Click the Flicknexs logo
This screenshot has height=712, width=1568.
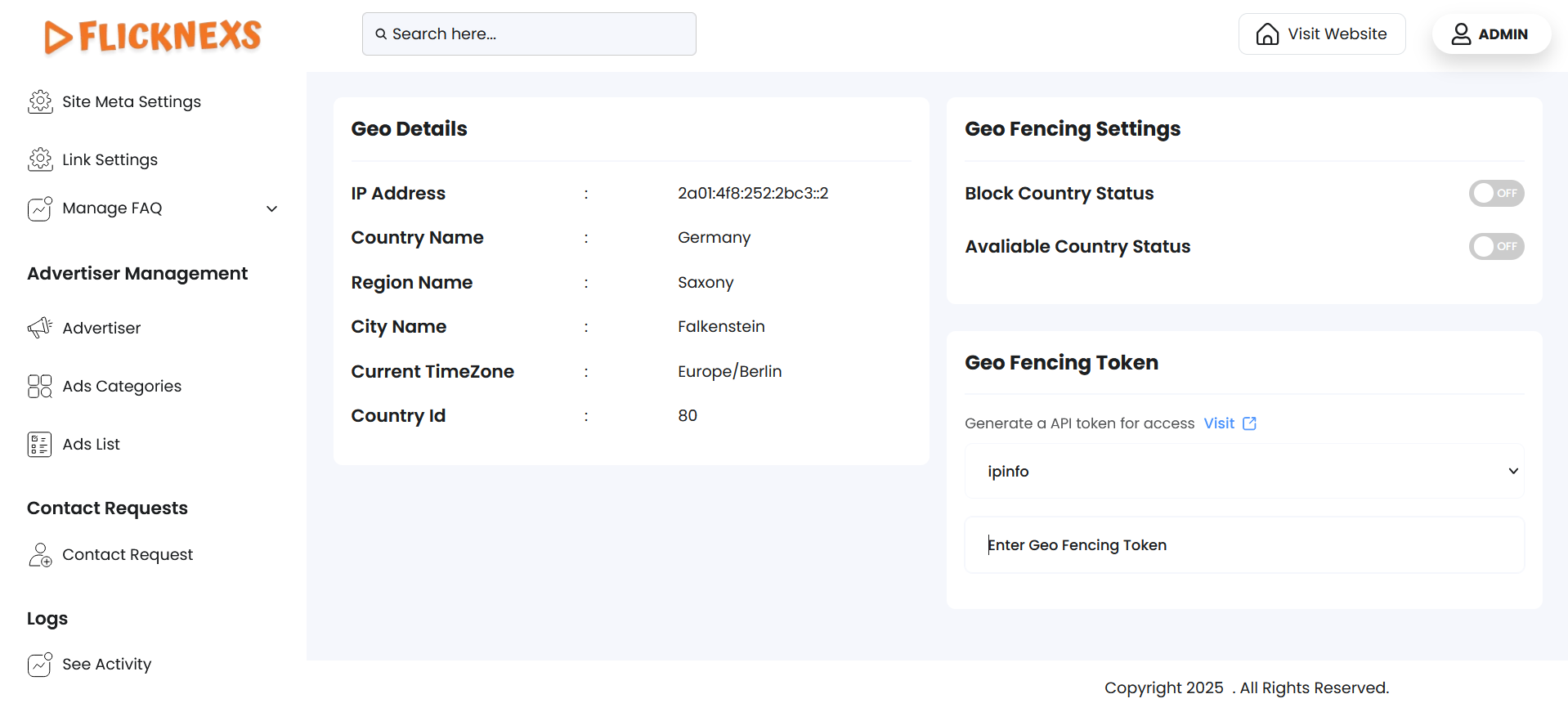(153, 36)
